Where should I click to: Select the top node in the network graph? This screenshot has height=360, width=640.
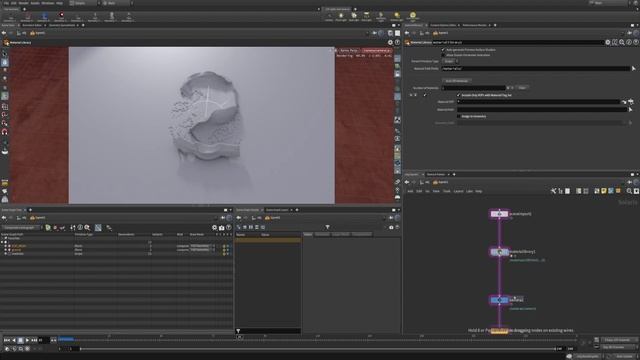click(x=499, y=214)
